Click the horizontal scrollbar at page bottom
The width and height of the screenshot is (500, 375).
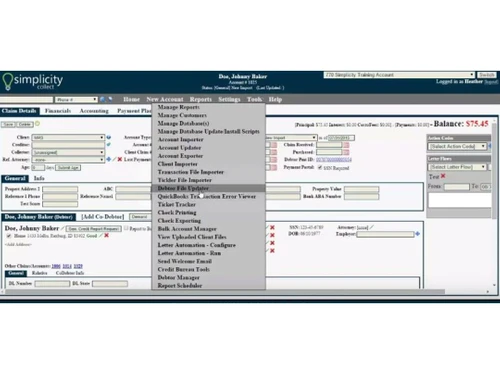pyautogui.click(x=225, y=292)
